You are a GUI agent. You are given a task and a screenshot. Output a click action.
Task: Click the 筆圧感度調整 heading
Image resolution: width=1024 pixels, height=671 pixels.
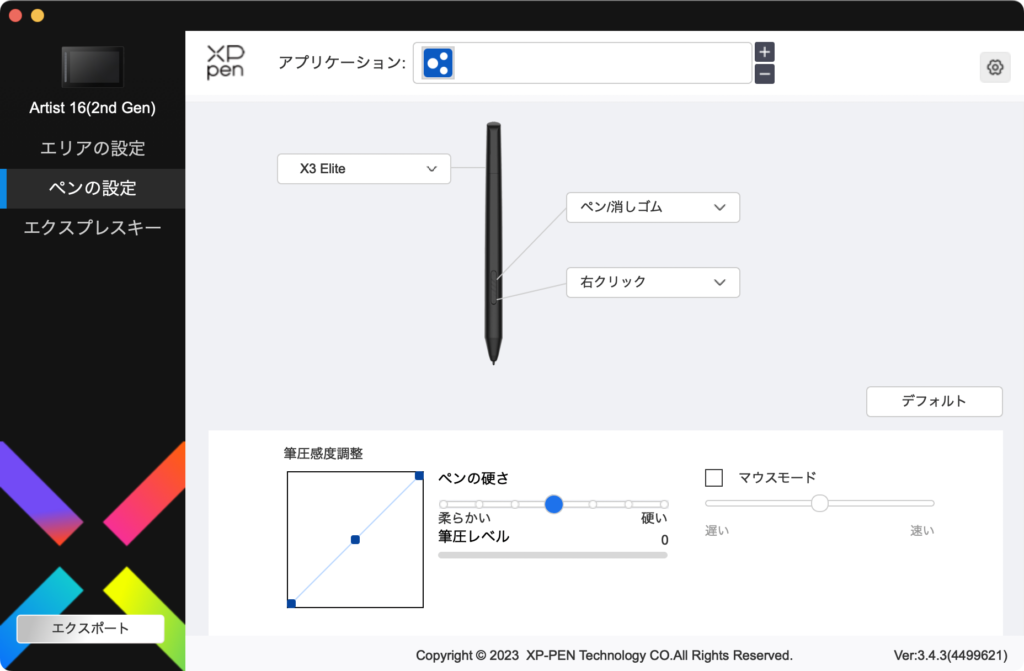coord(323,453)
